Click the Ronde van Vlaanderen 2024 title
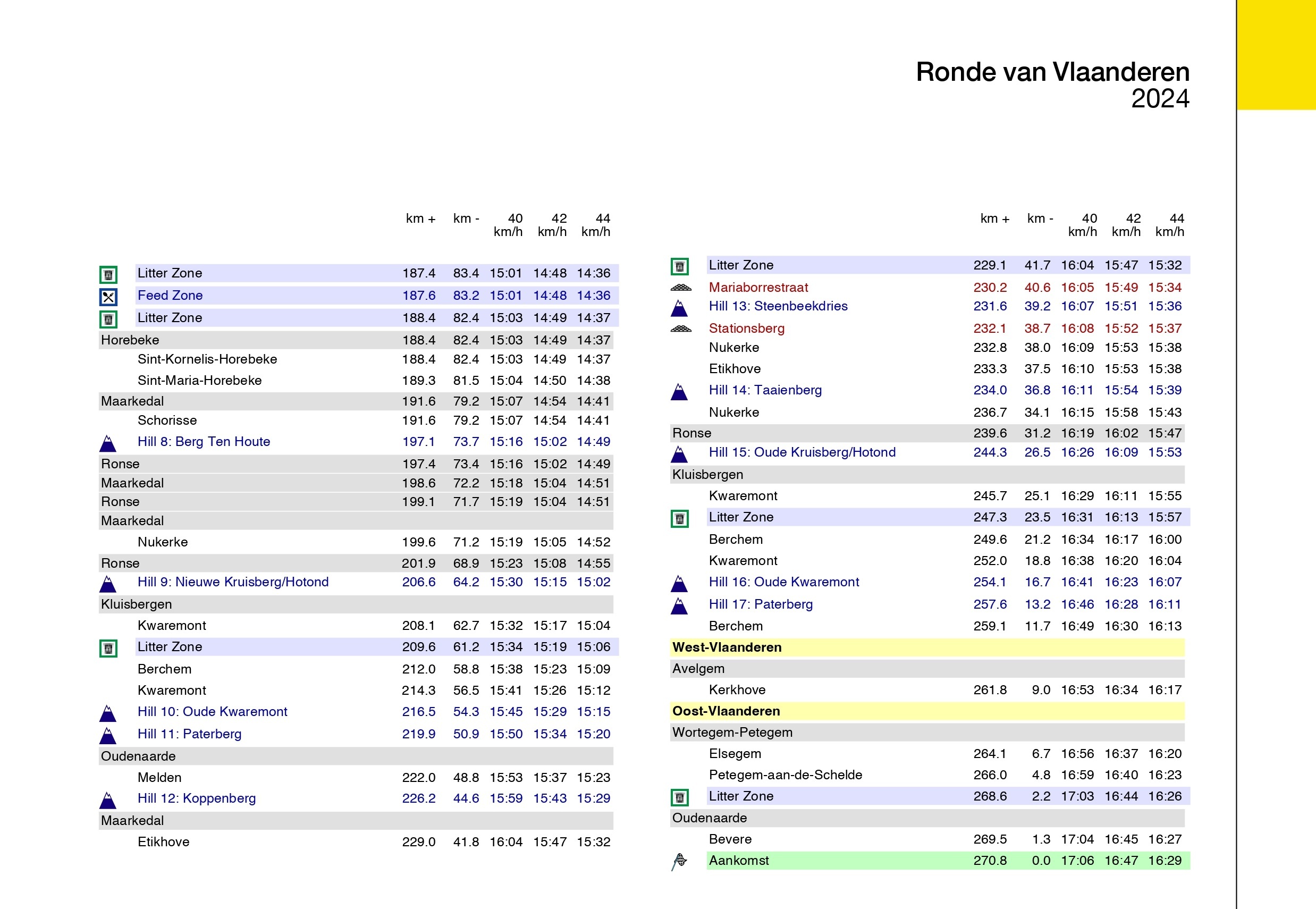The height and width of the screenshot is (909, 1316). 1052,85
